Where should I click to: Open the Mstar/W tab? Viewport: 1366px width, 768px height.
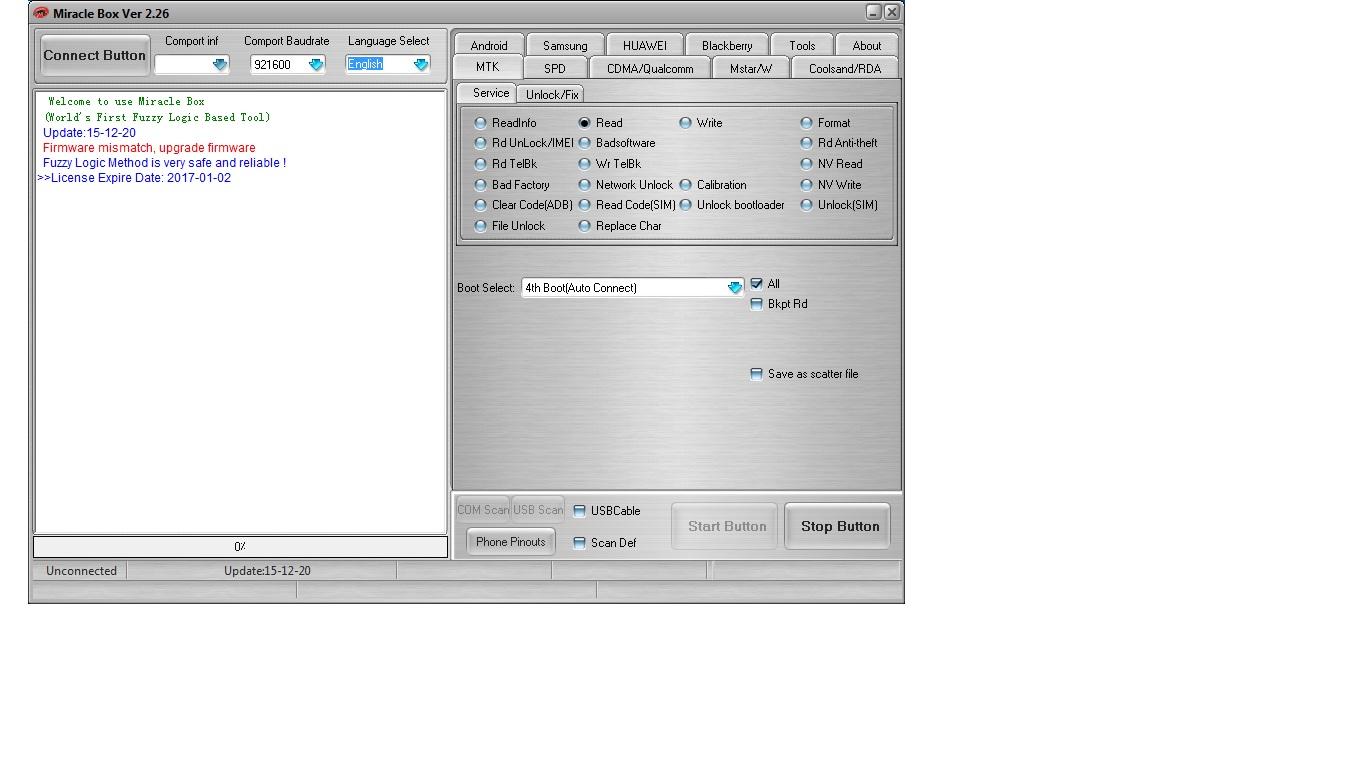[x=751, y=68]
